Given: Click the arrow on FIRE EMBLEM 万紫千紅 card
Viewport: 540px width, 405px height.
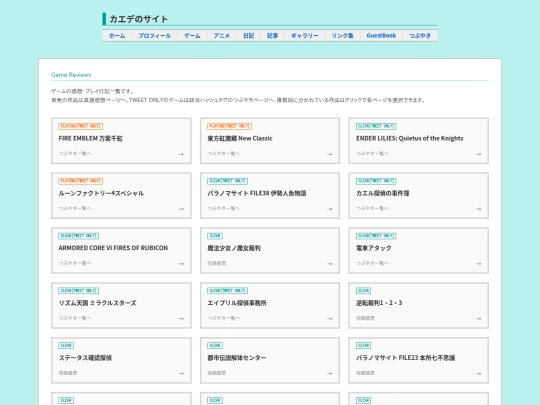Looking at the screenshot, I should pyautogui.click(x=181, y=154).
